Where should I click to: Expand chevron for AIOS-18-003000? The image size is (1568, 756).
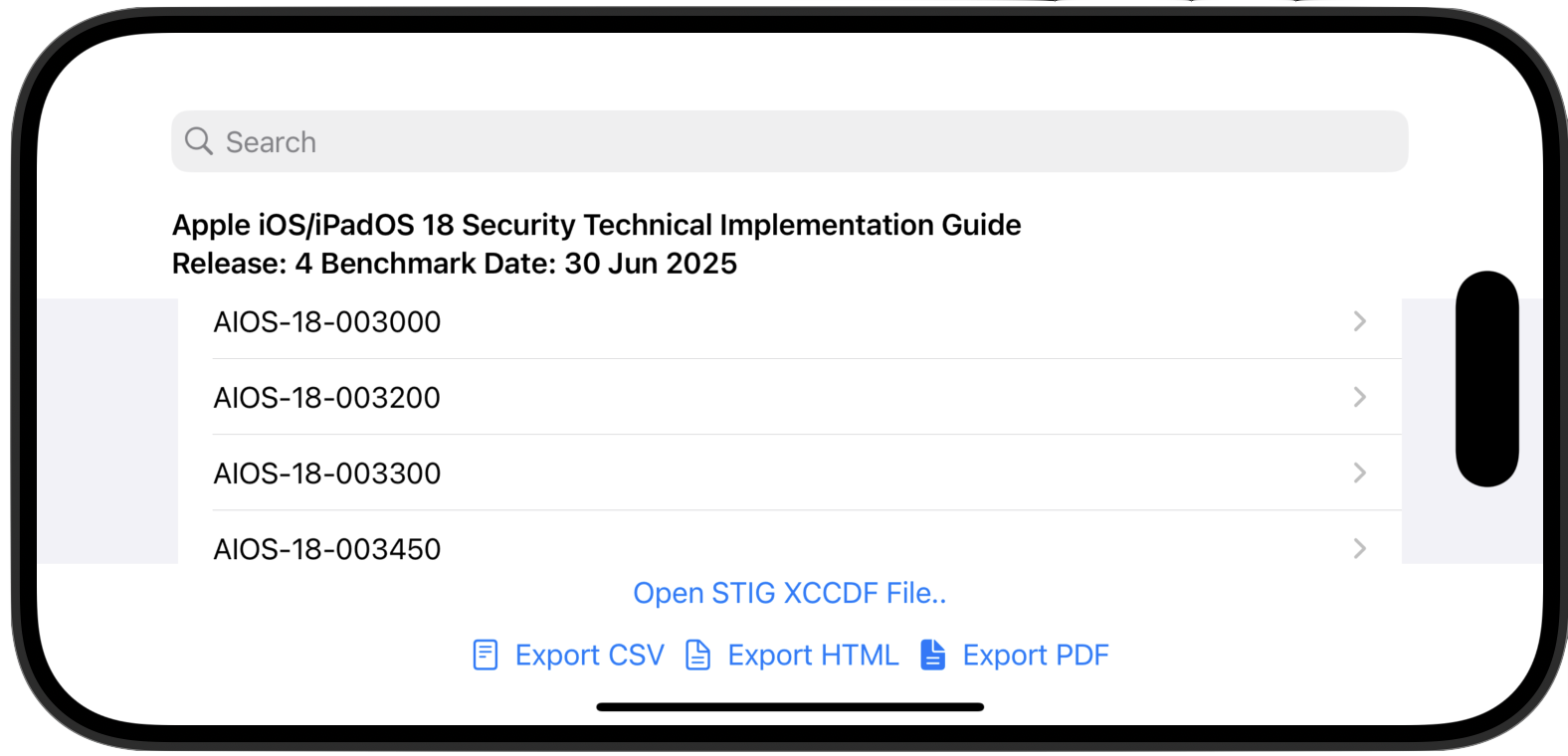click(1360, 321)
